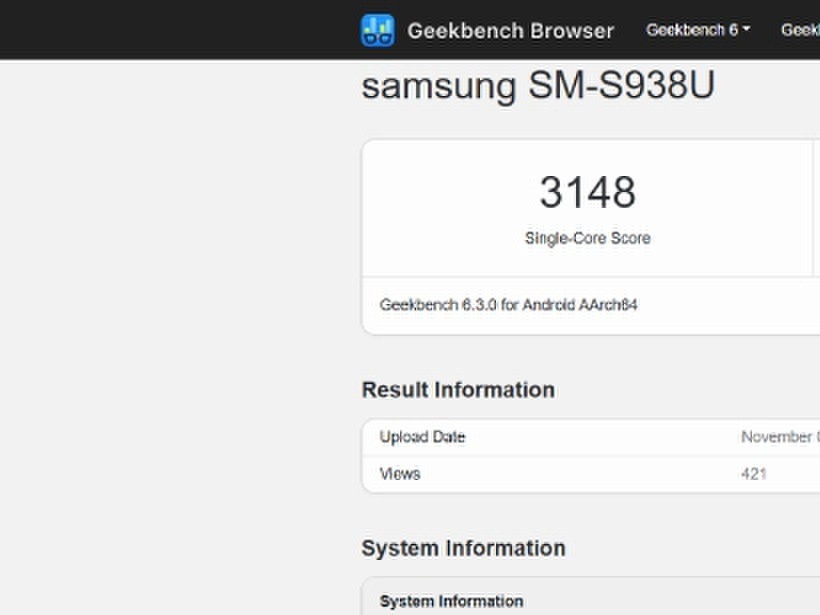This screenshot has width=820, height=615.
Task: Select the System Information table header
Action: (x=451, y=601)
